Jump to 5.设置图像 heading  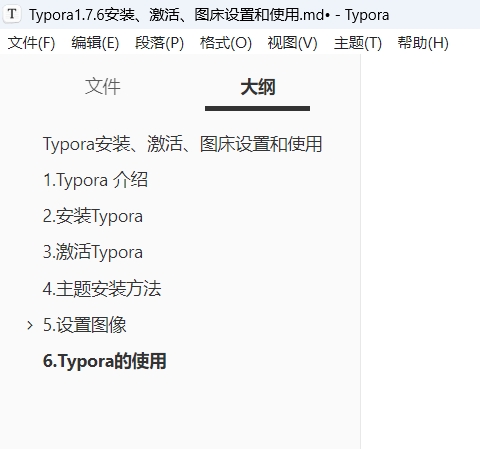pyautogui.click(x=85, y=325)
